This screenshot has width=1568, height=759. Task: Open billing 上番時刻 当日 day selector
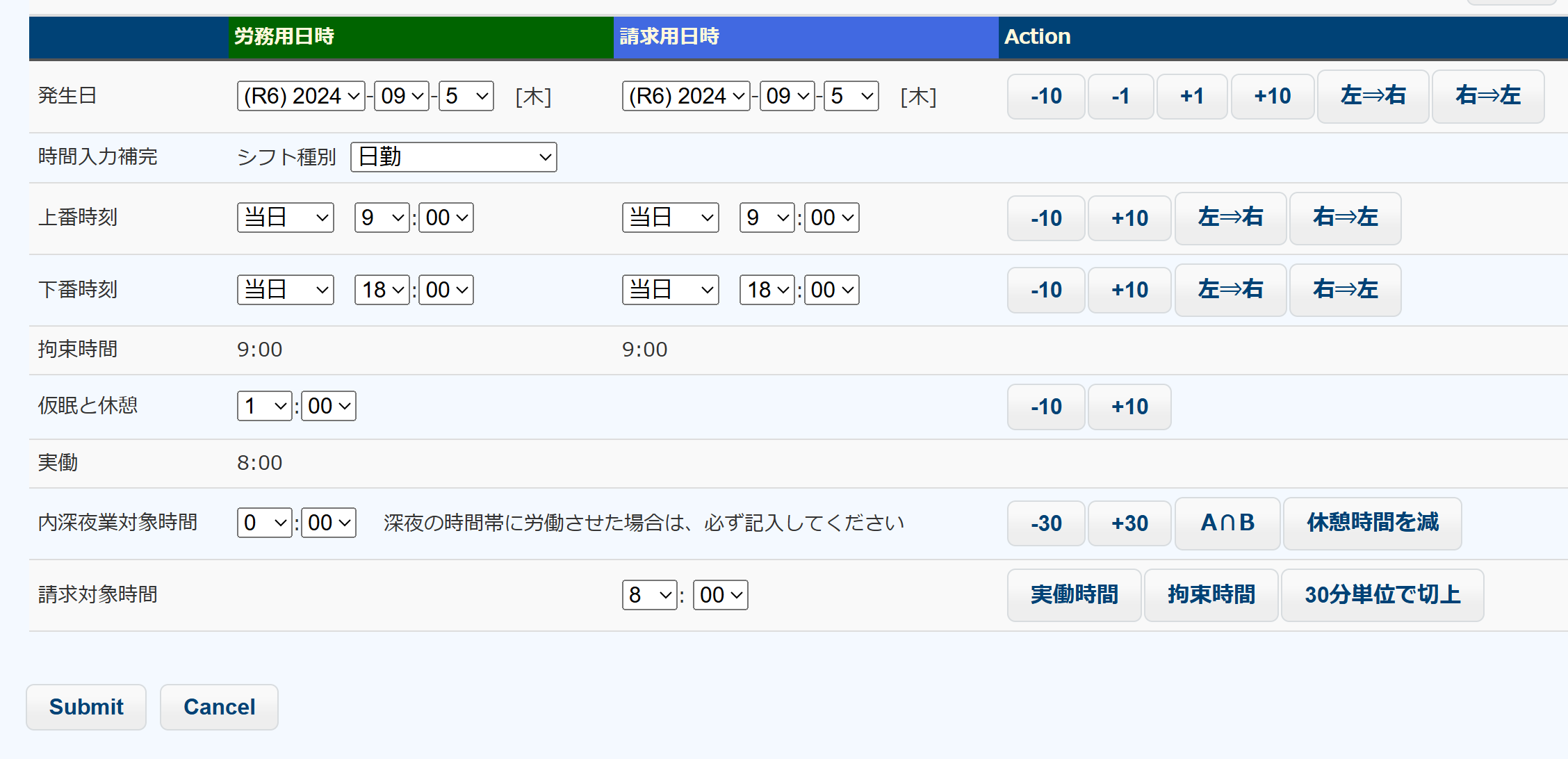670,218
